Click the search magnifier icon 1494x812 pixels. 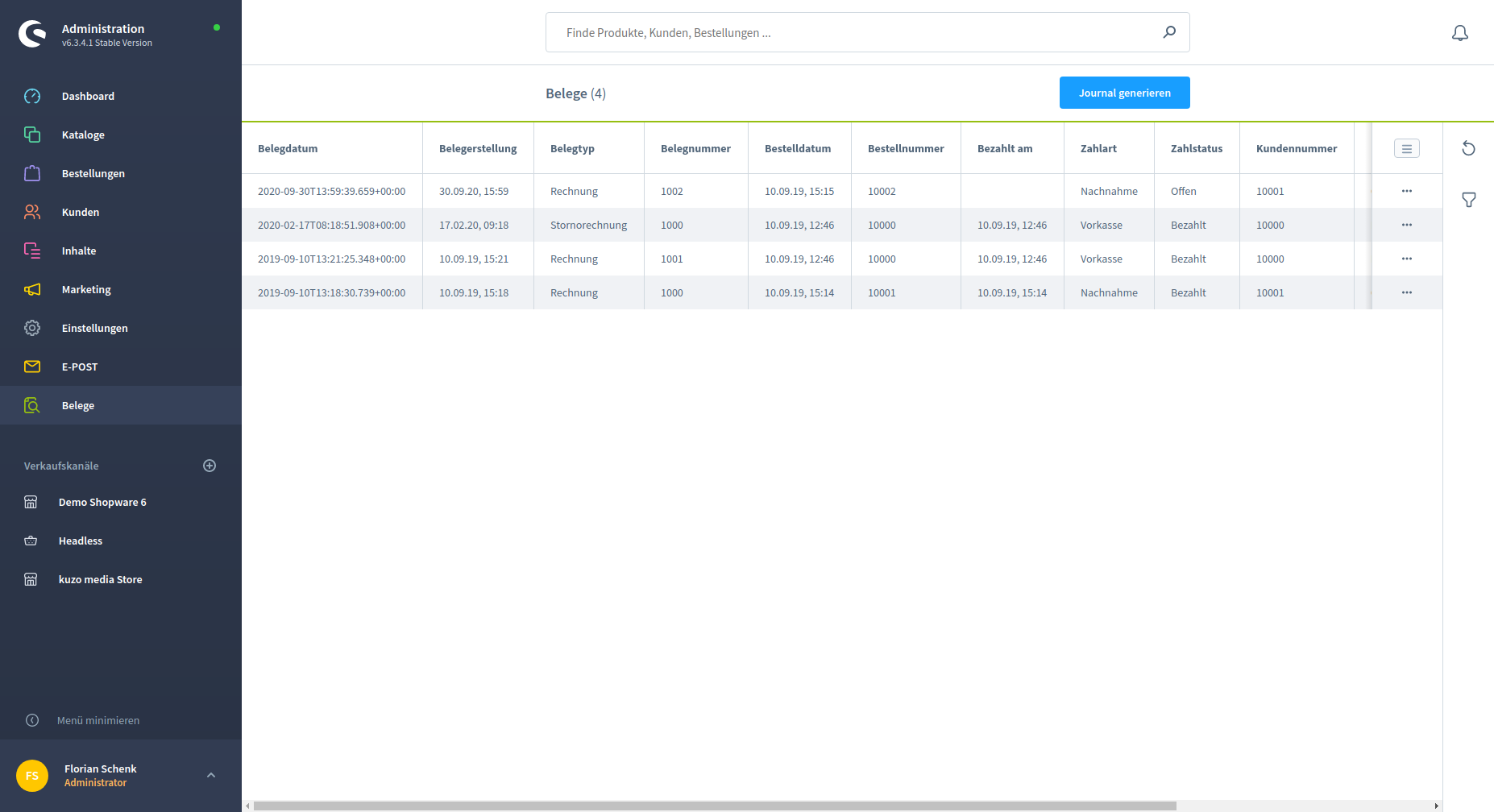tap(1169, 32)
